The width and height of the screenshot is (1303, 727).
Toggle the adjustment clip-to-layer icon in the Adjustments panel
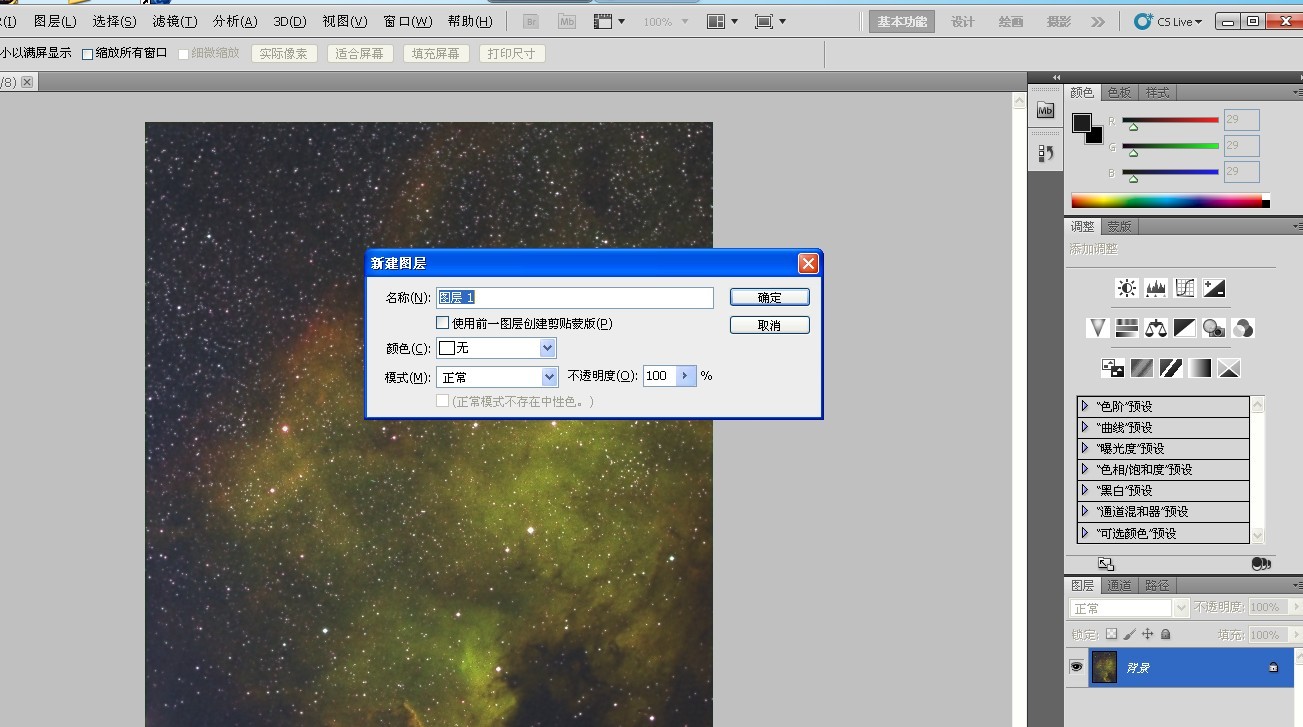click(1261, 564)
